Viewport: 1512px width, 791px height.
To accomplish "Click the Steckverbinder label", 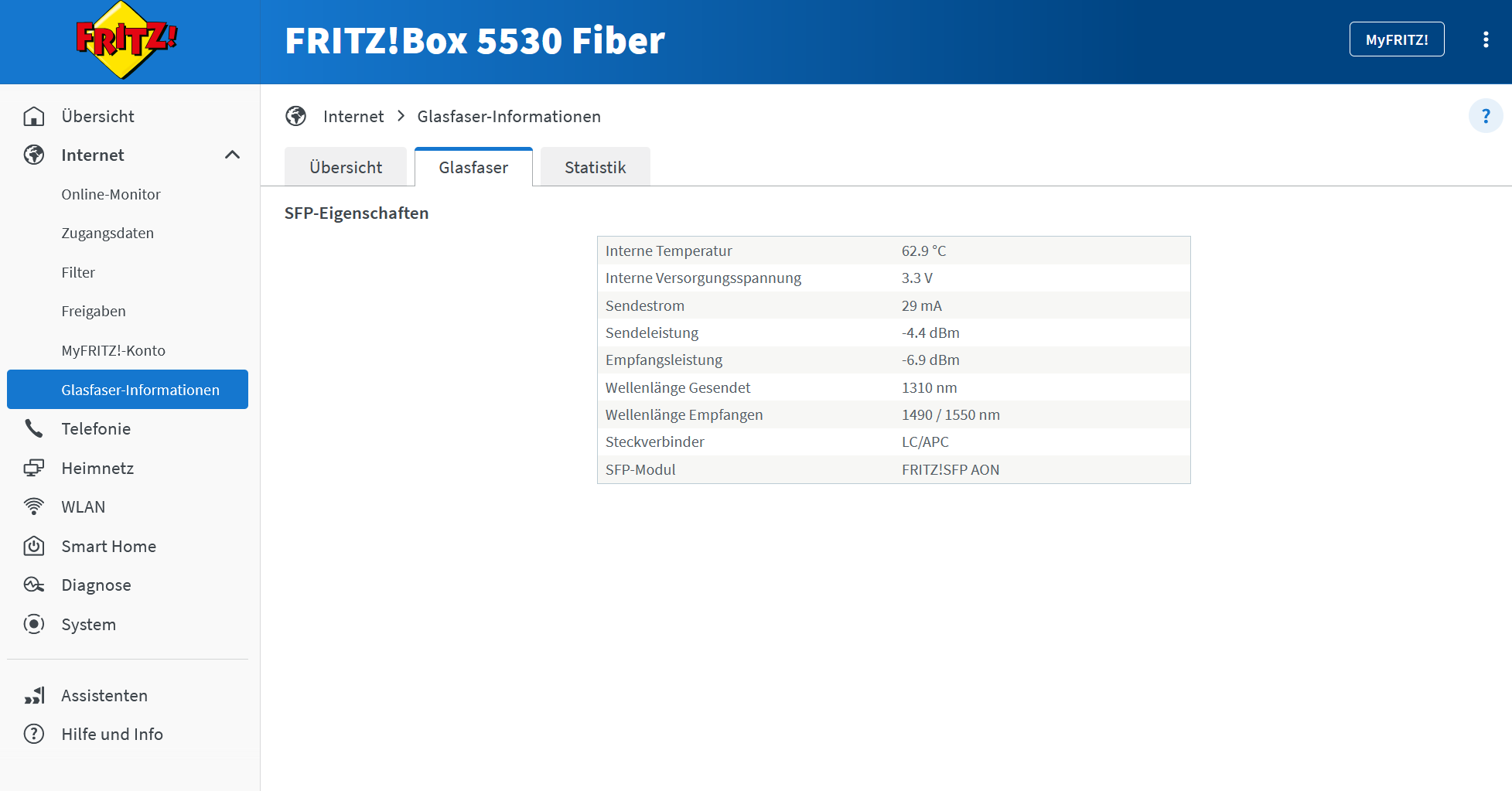I will (654, 442).
